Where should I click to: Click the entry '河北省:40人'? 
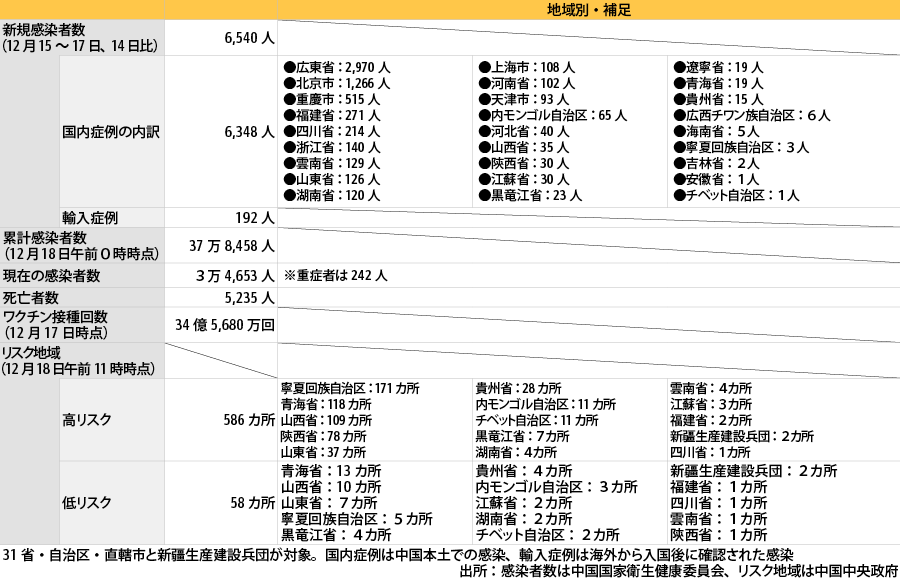pyautogui.click(x=523, y=132)
